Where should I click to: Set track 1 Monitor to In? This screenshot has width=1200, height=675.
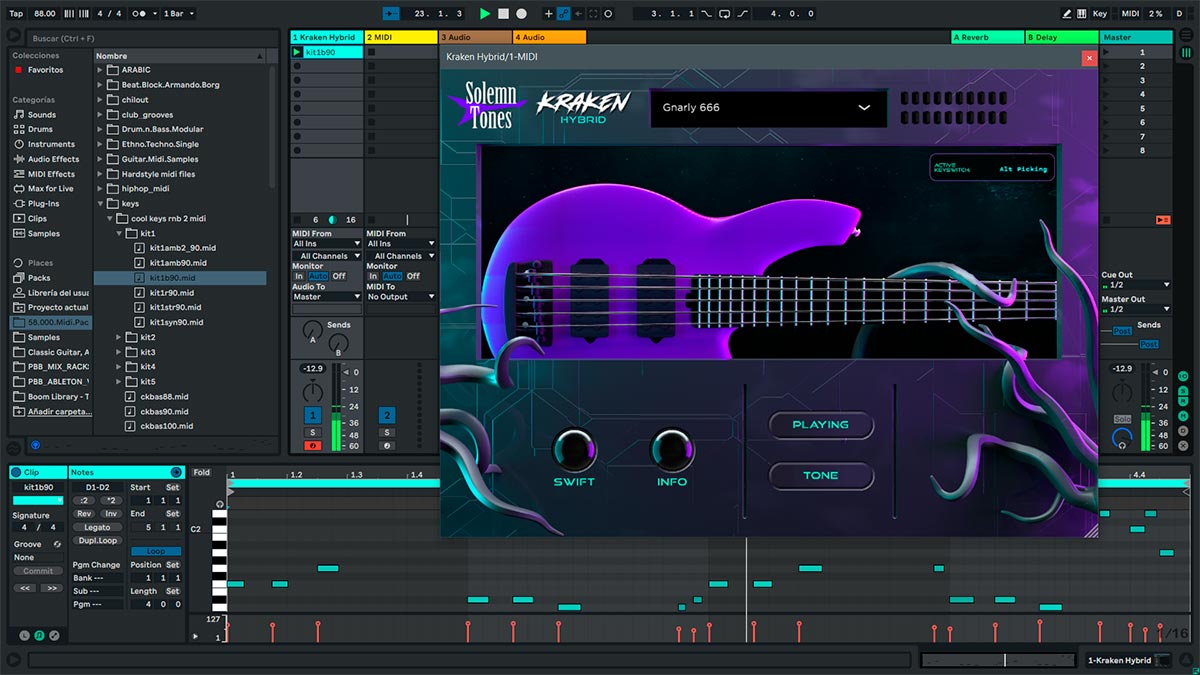(x=299, y=276)
